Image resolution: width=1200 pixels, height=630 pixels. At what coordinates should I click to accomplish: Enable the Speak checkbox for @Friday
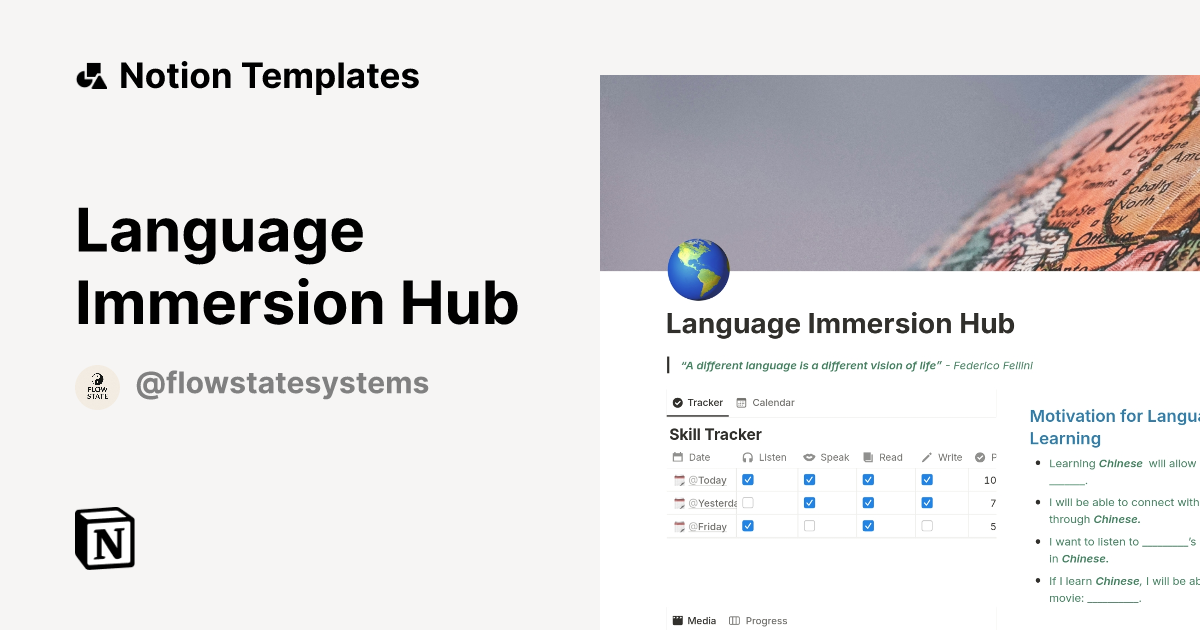tap(809, 526)
